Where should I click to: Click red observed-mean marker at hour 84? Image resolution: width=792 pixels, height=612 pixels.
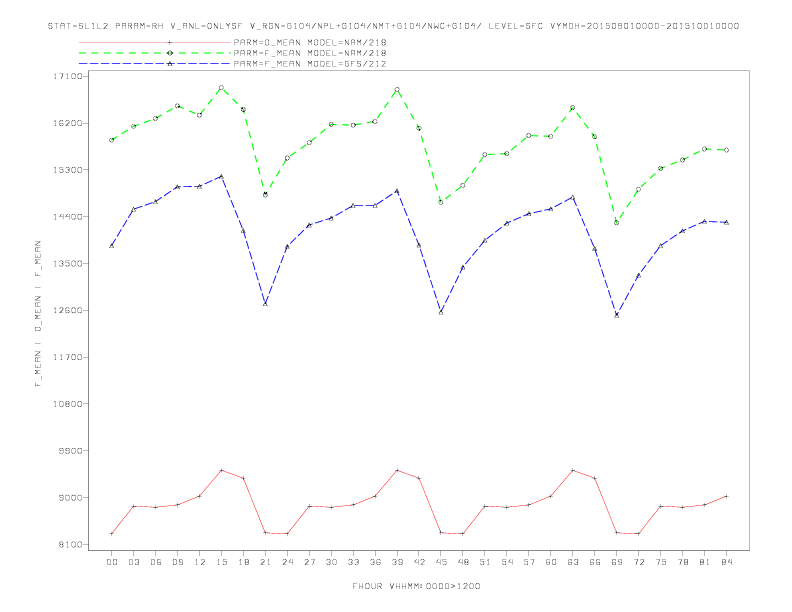(x=726, y=496)
